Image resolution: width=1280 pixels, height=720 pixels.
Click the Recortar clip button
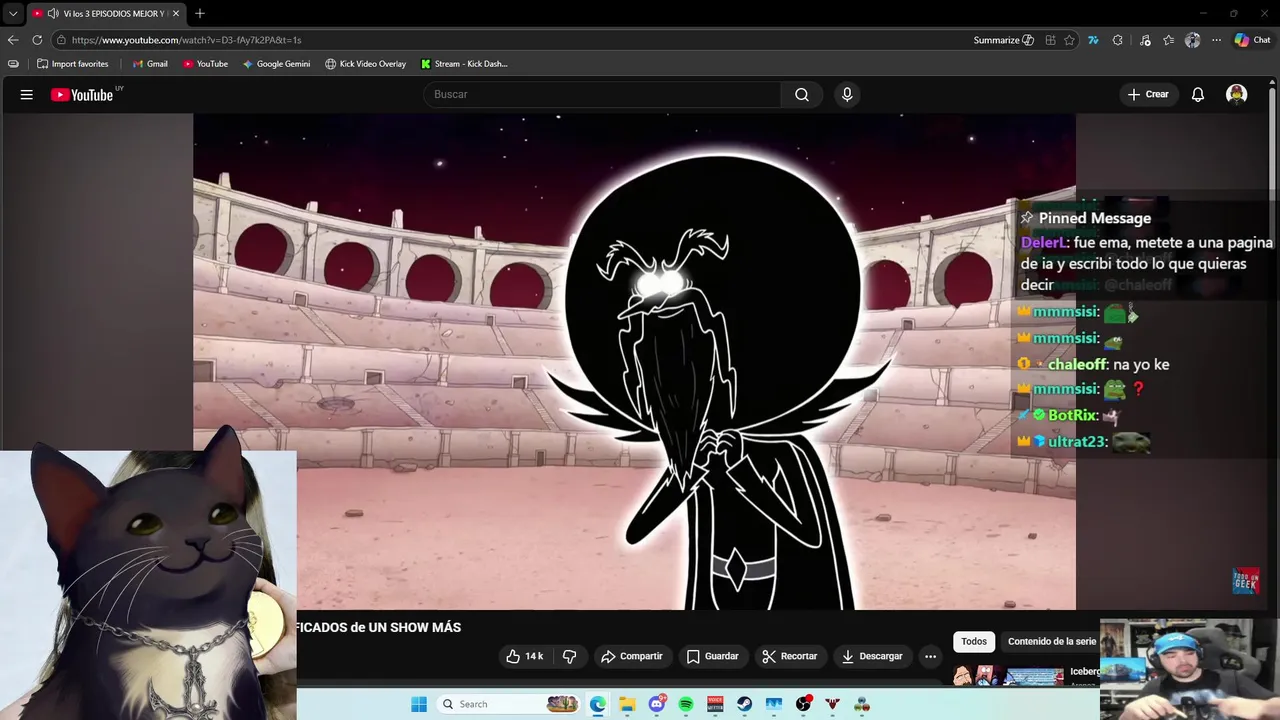[789, 656]
